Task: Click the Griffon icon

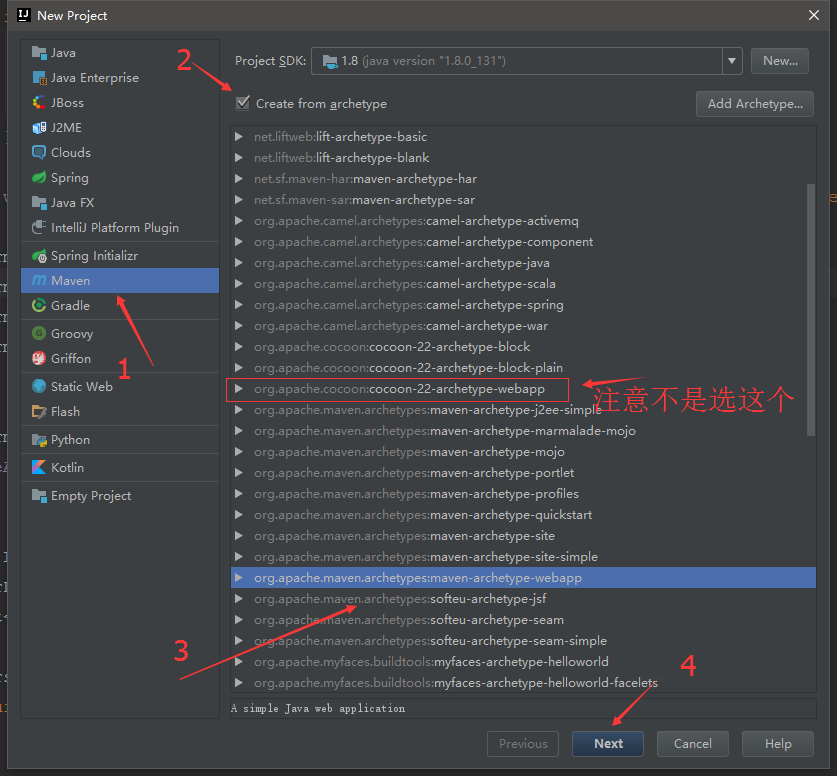Action: point(39,359)
